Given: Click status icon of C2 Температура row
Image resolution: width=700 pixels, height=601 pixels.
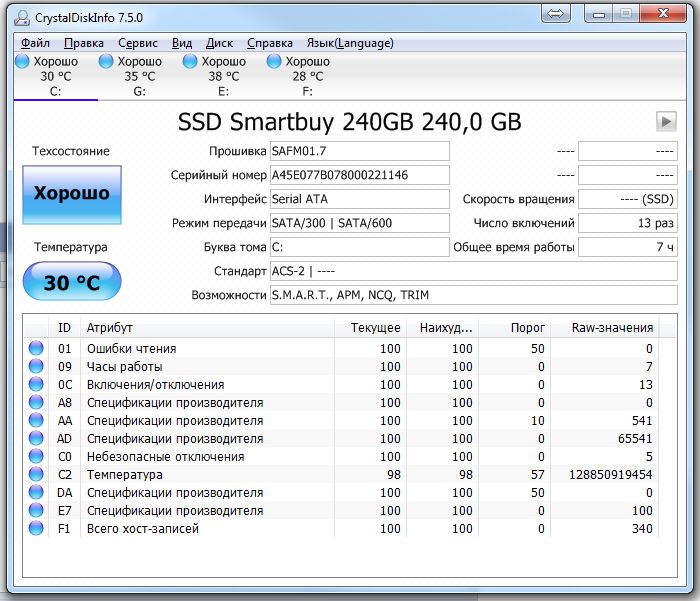Looking at the screenshot, I should (x=36, y=474).
